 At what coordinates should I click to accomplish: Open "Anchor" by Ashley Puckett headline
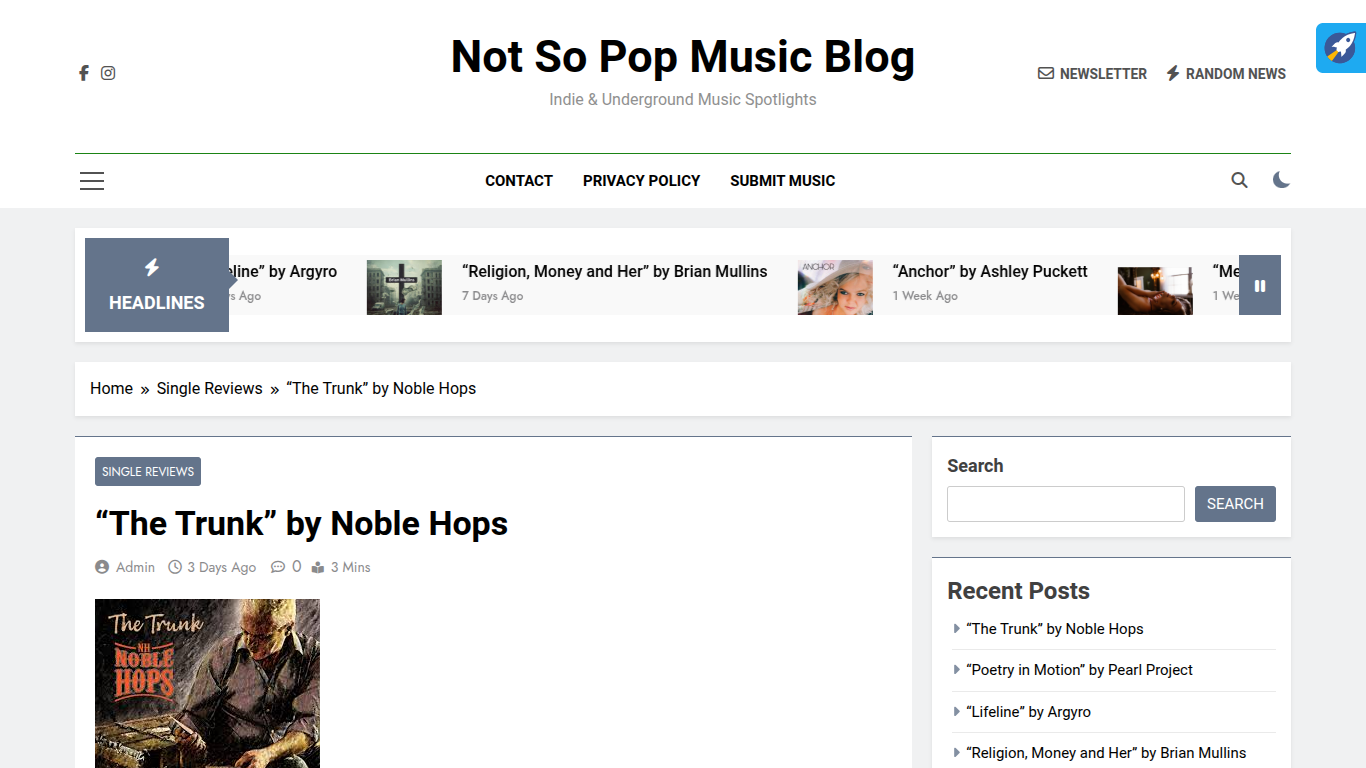[x=989, y=272]
